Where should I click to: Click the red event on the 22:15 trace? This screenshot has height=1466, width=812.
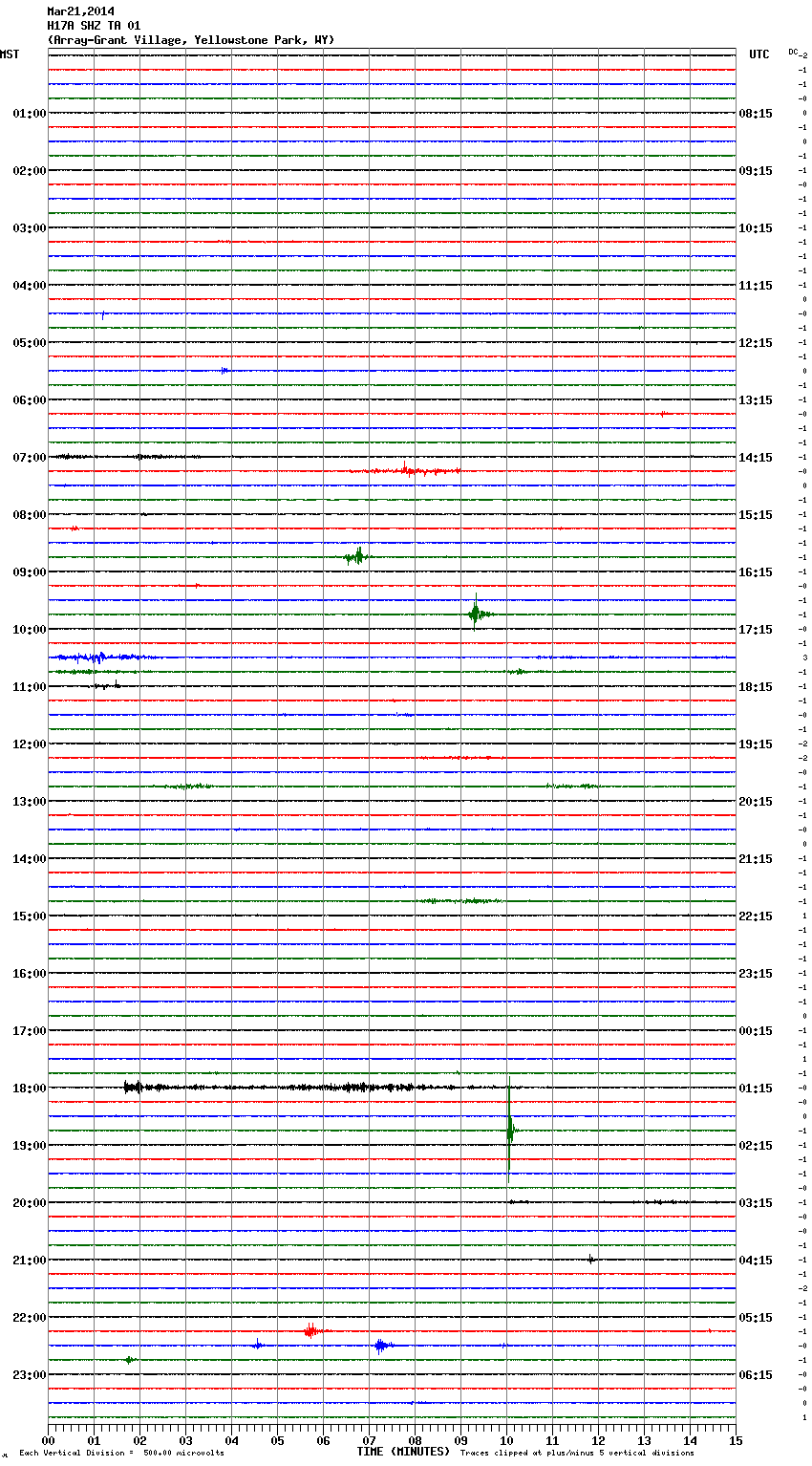point(310,1330)
